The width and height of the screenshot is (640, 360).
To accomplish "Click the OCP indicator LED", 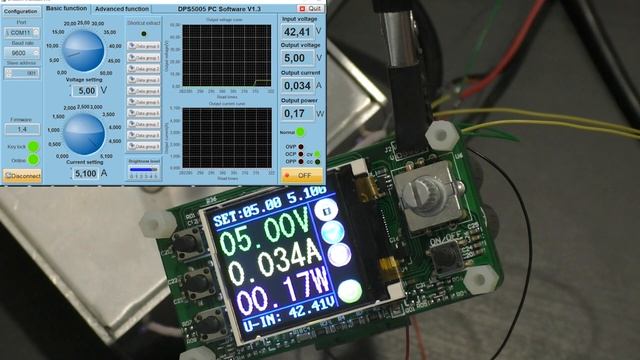I will 301,154.
